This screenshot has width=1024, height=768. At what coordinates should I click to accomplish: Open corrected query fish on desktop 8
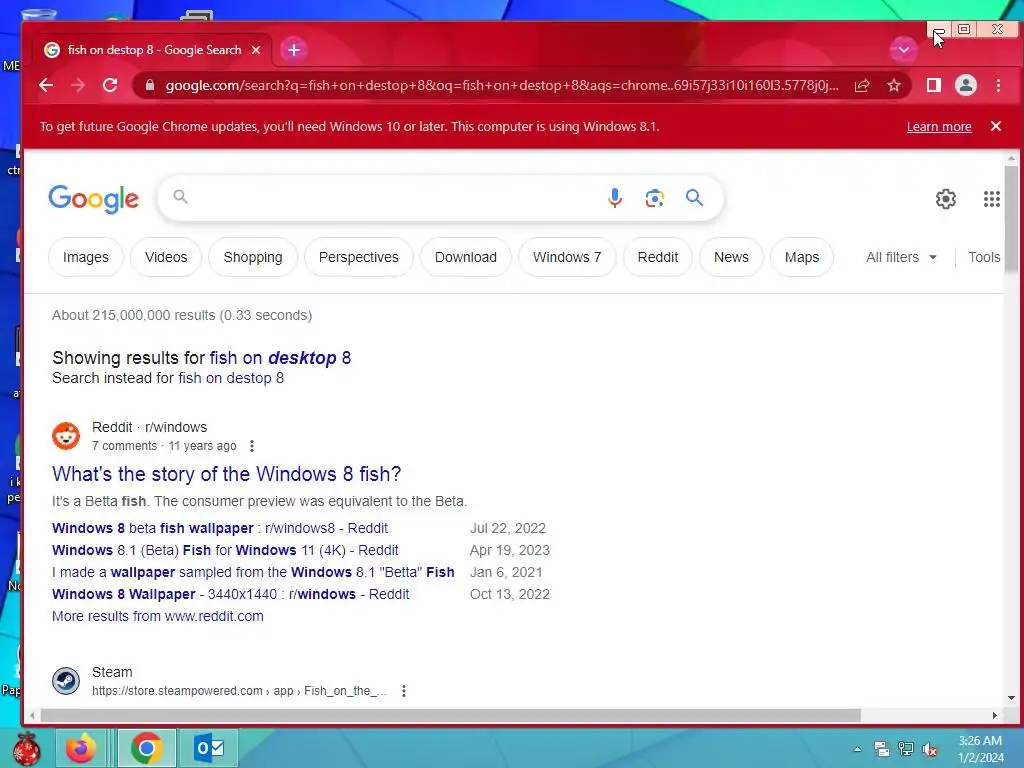tap(280, 358)
